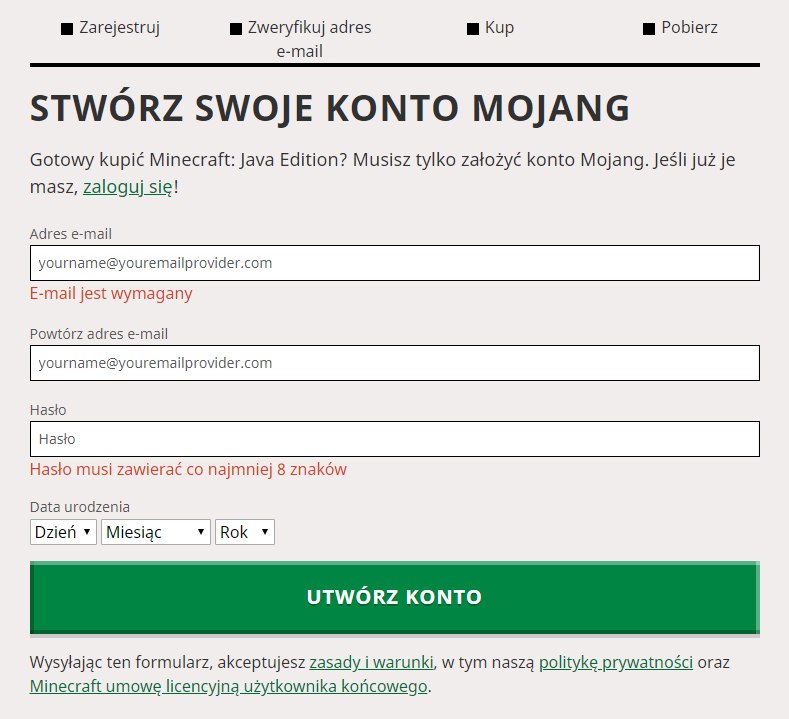
Task: Open Minecraft umowę licencyjną użytkownika końcowego link
Action: 228,686
